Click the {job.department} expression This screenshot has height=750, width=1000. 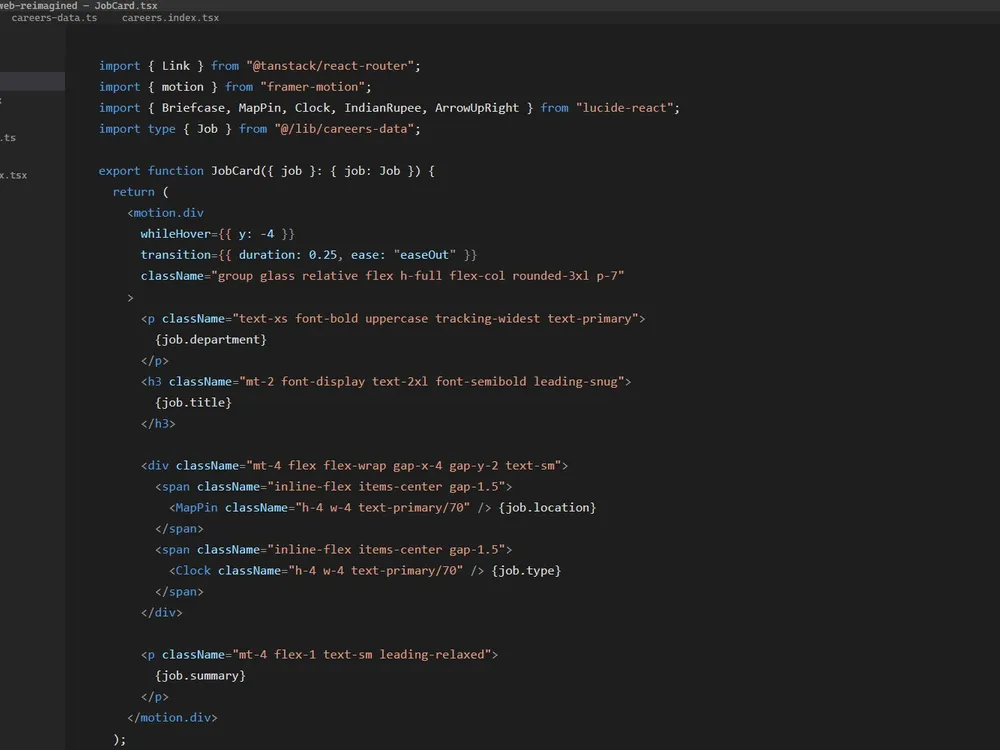click(x=210, y=339)
